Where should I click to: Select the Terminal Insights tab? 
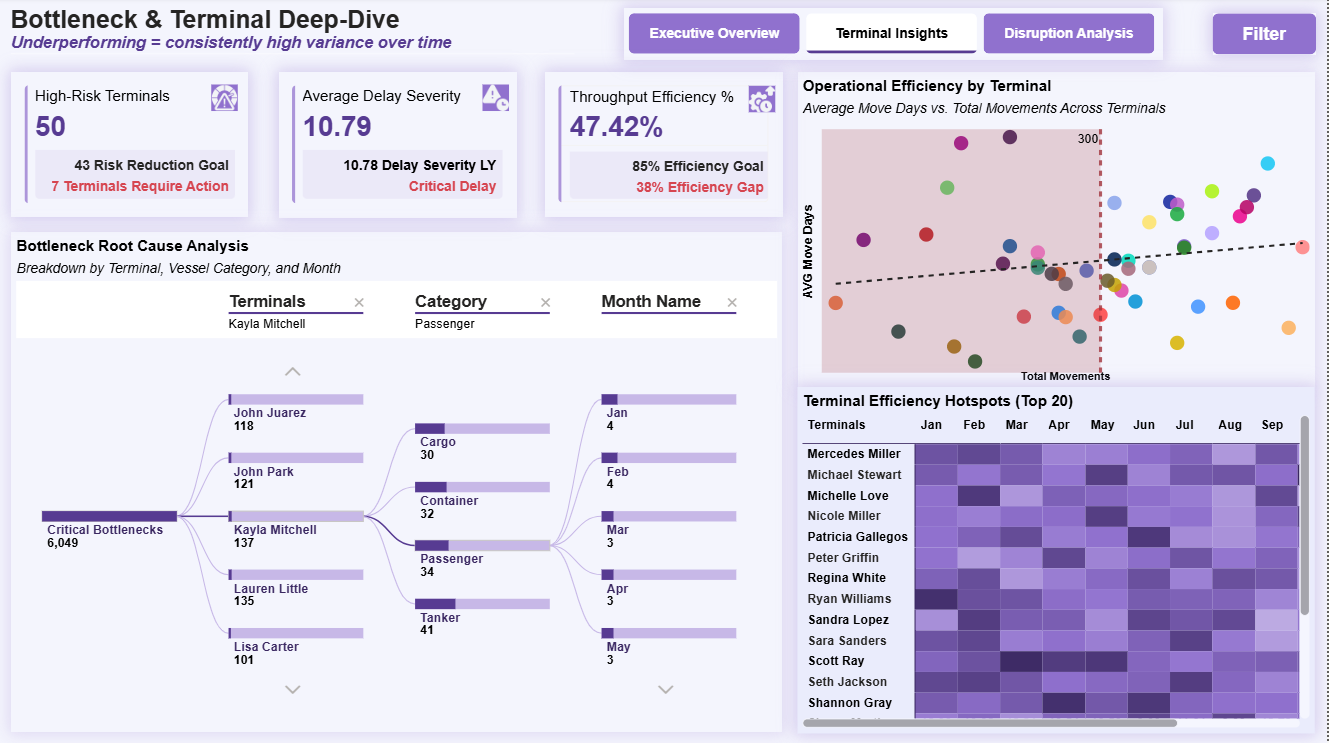(x=891, y=33)
